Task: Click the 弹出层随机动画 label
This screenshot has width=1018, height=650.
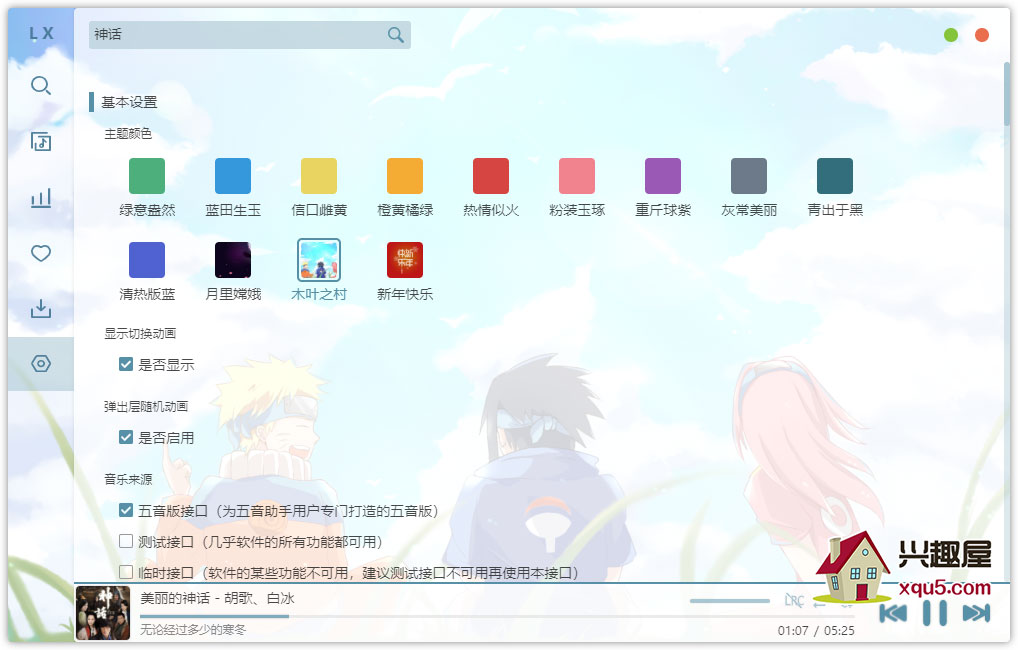Action: [146, 406]
